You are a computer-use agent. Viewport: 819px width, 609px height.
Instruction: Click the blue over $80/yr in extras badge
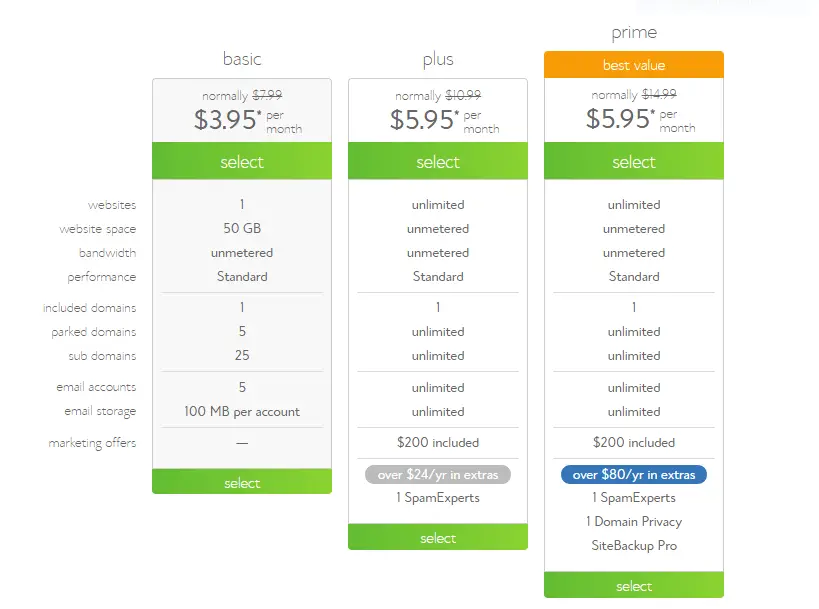pyautogui.click(x=634, y=475)
